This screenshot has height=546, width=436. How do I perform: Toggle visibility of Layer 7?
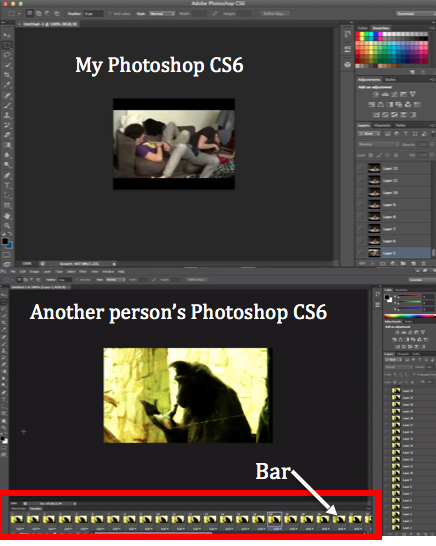(361, 229)
